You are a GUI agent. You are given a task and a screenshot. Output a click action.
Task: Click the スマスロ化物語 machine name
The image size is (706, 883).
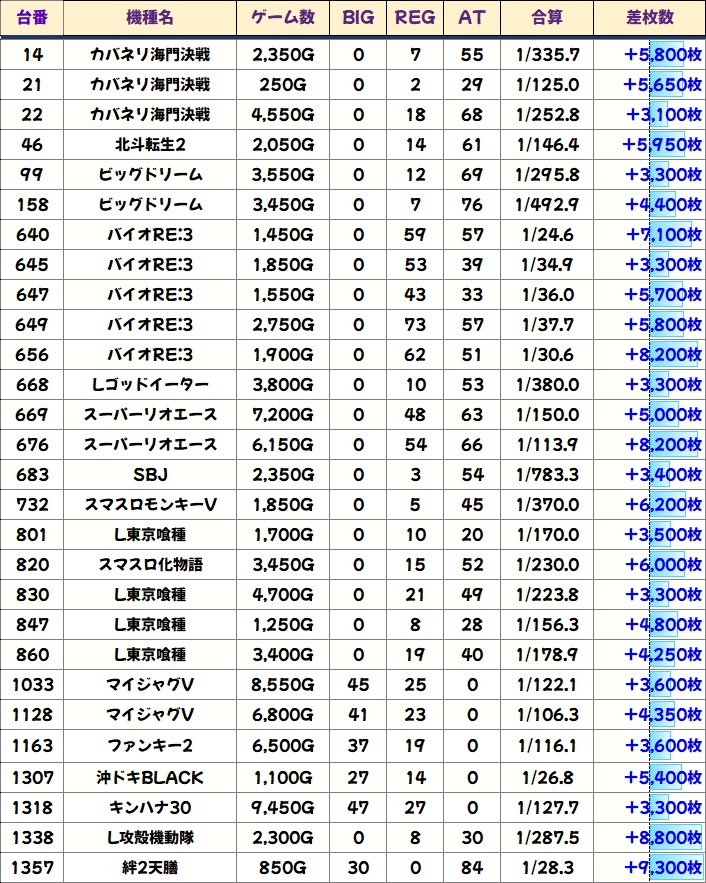tap(150, 565)
